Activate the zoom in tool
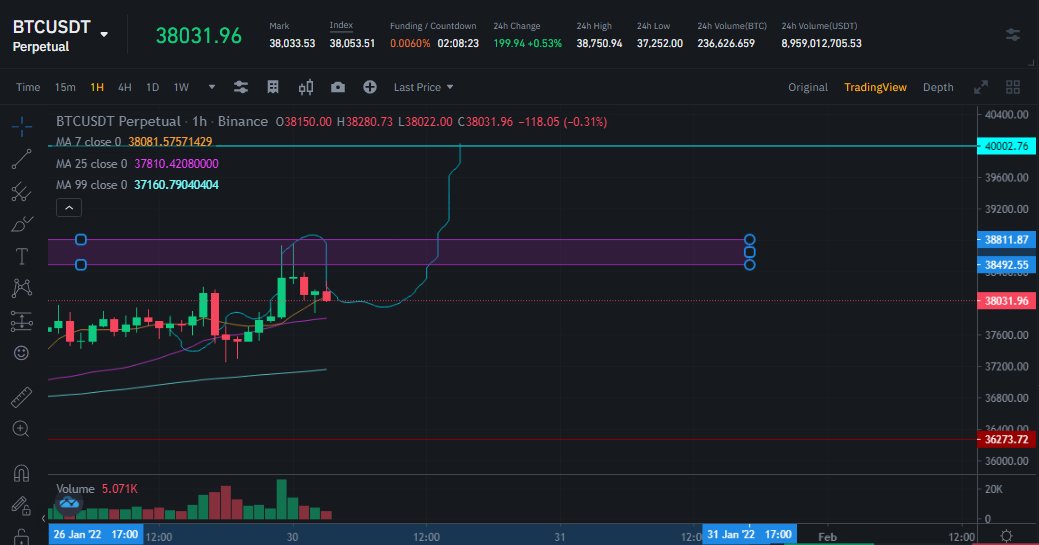The height and width of the screenshot is (545, 1039). click(21, 429)
